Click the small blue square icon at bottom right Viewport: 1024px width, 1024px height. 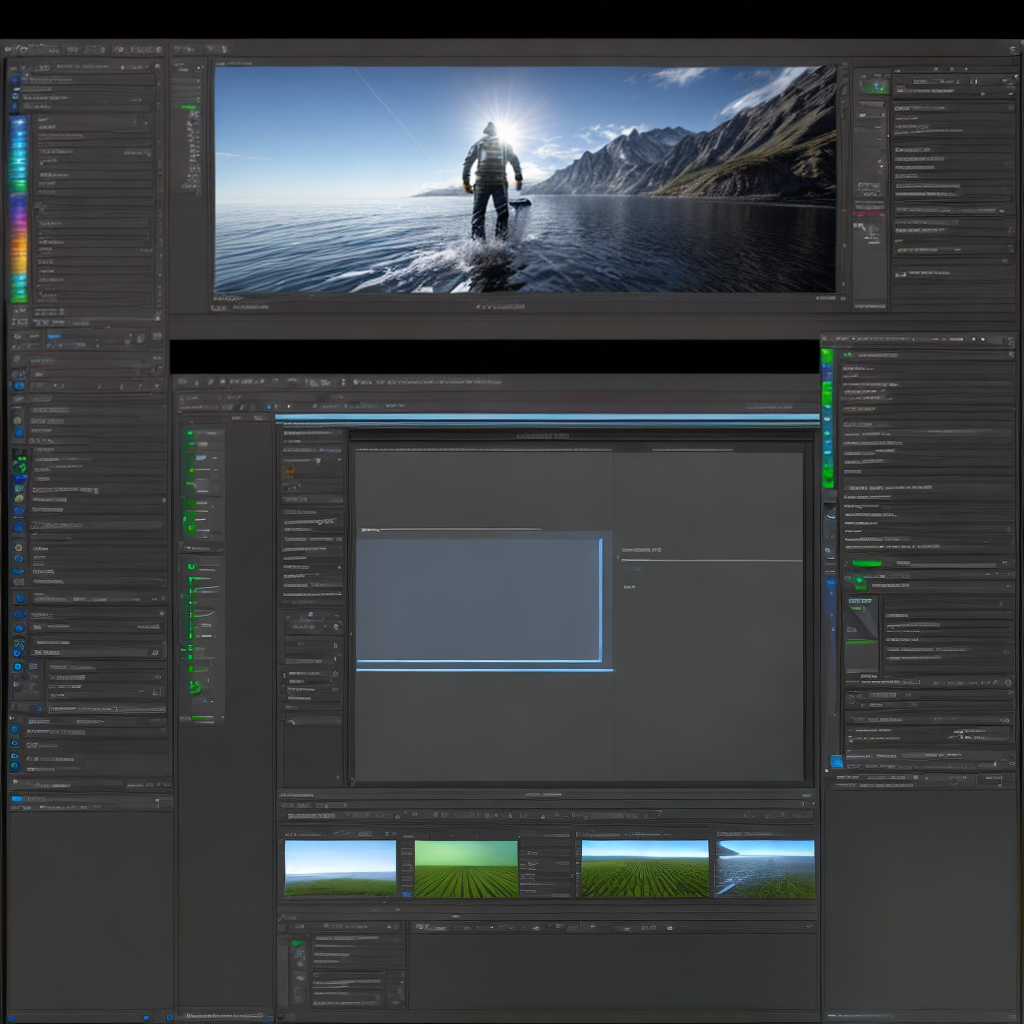pos(836,761)
